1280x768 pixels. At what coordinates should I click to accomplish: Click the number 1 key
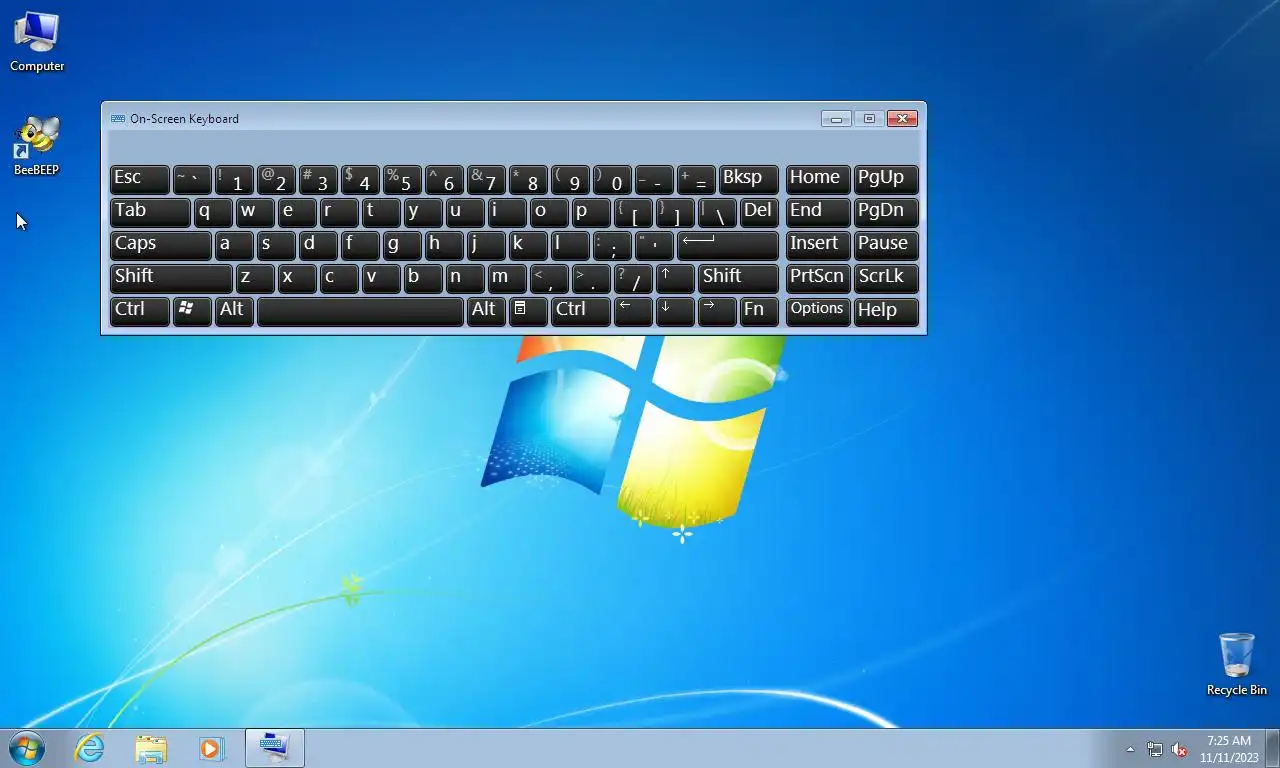coord(234,179)
